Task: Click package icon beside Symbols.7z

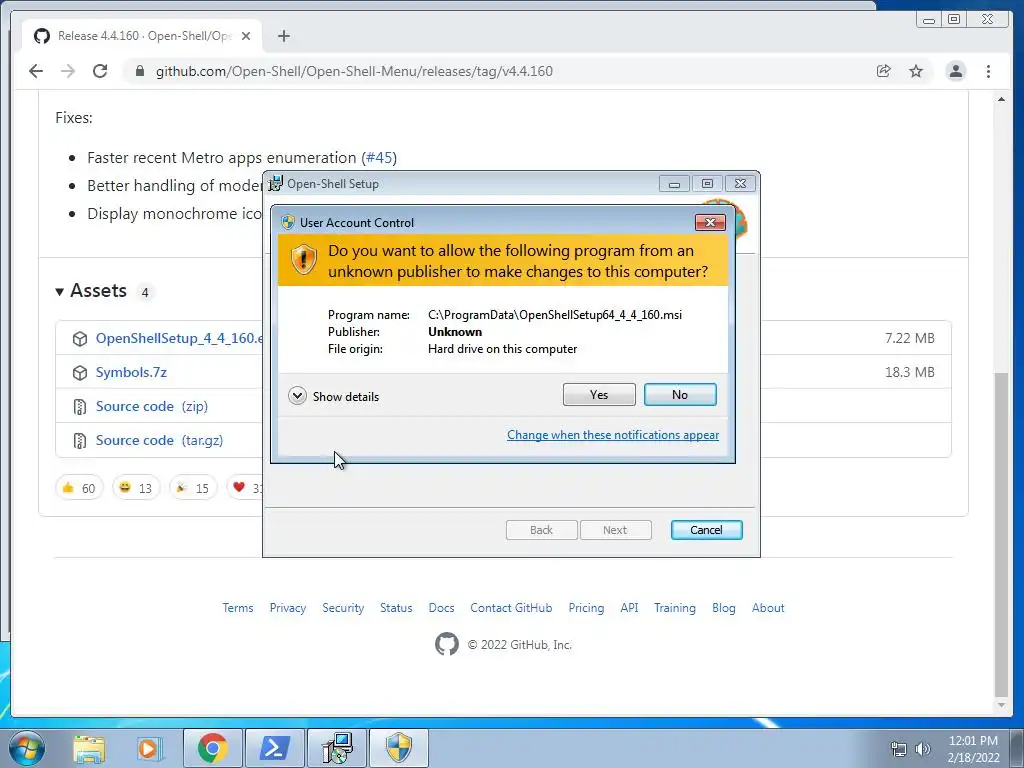Action: pyautogui.click(x=80, y=372)
